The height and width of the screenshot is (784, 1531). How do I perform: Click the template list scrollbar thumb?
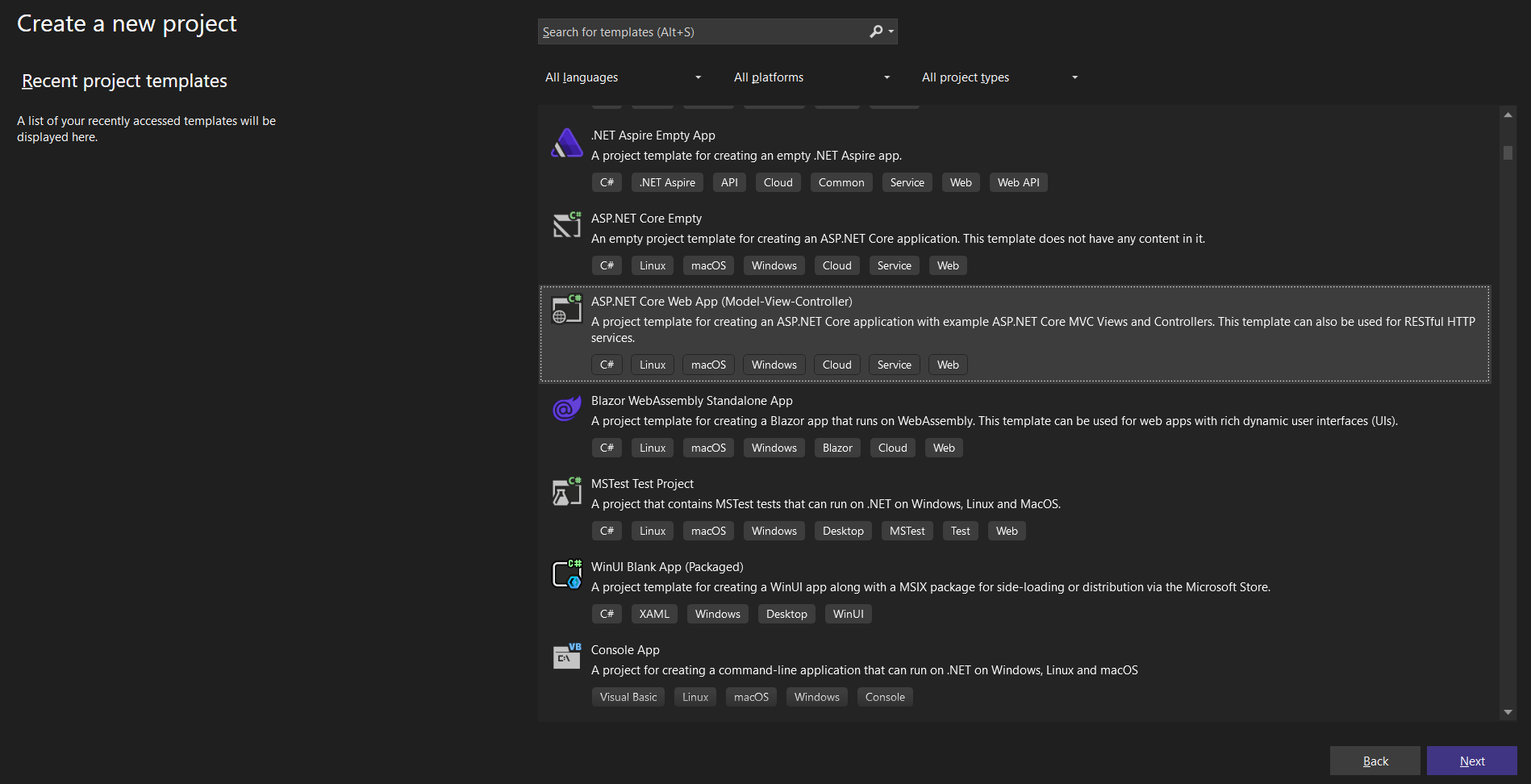(1508, 152)
